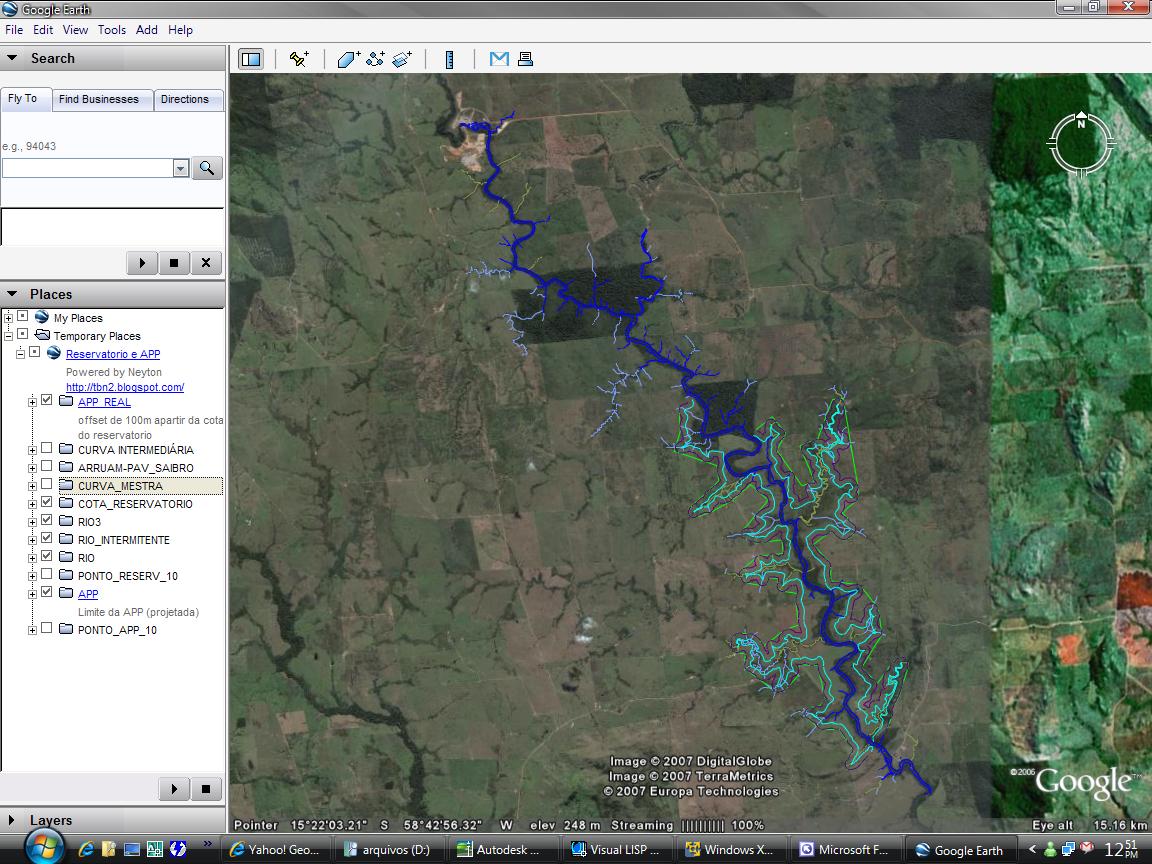Switch to Visual LISP taskbar window
Screen dimensions: 1152x864
tap(619, 849)
